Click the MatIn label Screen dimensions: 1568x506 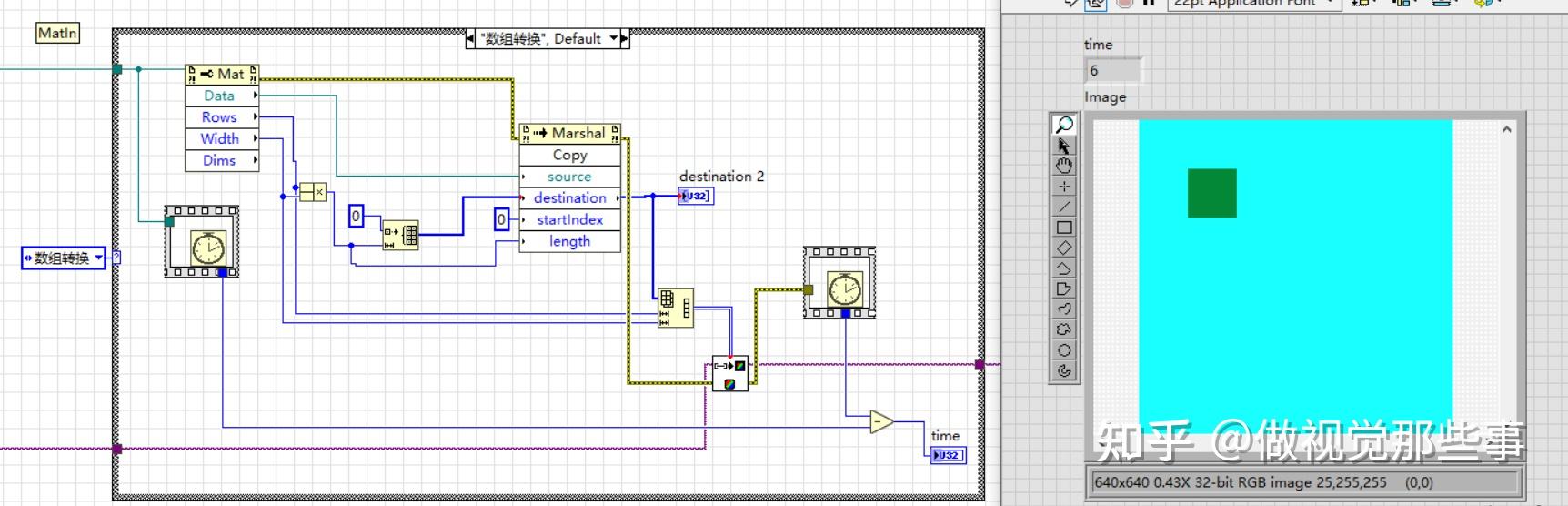(x=57, y=33)
